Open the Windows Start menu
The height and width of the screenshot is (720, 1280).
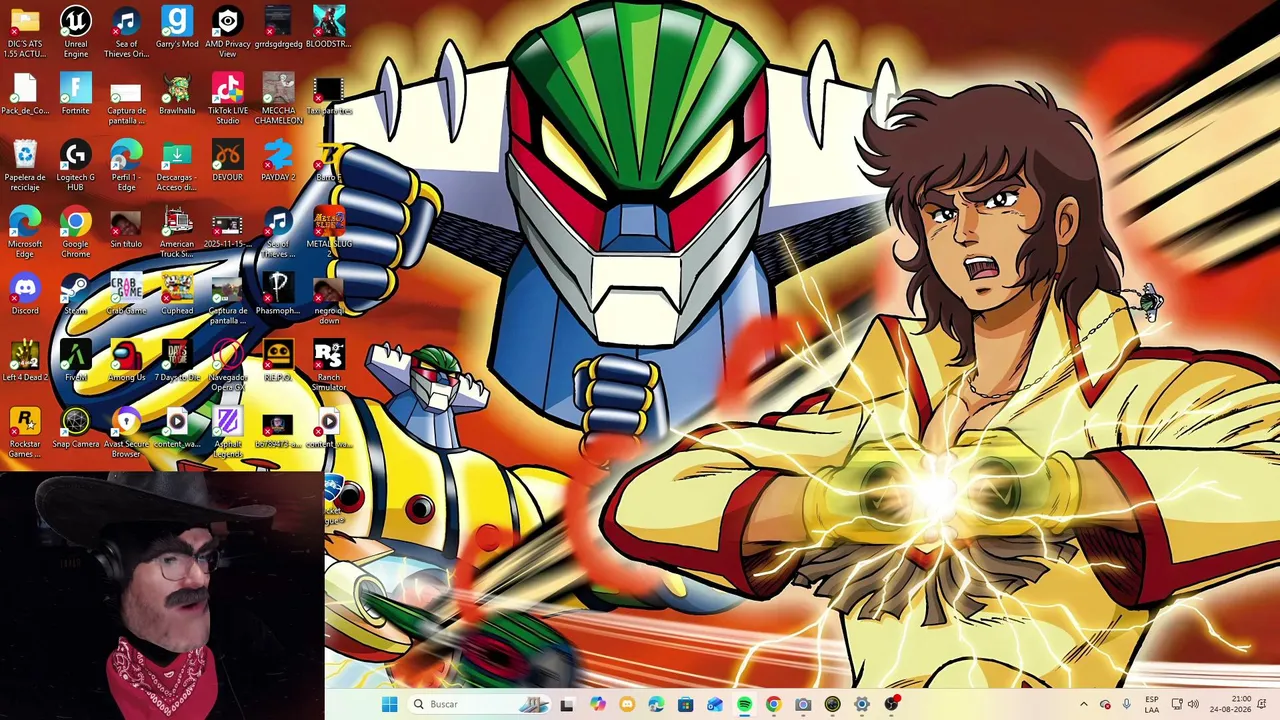pyautogui.click(x=389, y=704)
